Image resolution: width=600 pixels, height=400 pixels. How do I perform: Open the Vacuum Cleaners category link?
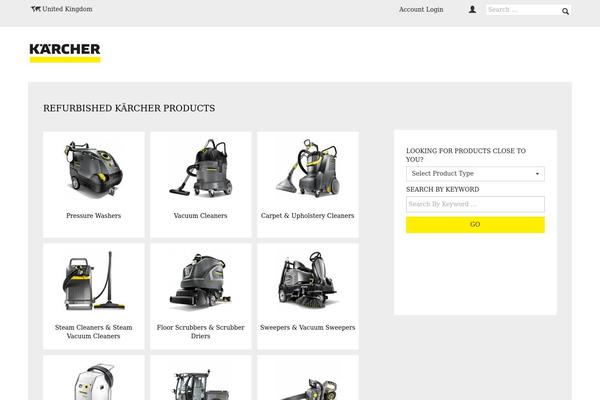tap(201, 216)
